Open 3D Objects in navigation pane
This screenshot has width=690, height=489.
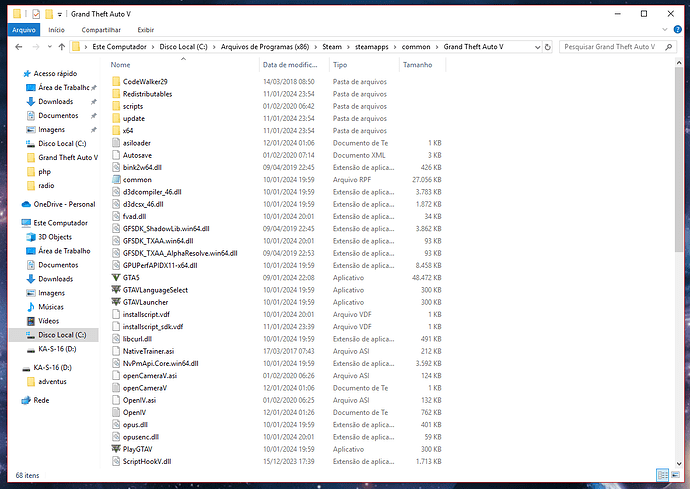[x=55, y=237]
